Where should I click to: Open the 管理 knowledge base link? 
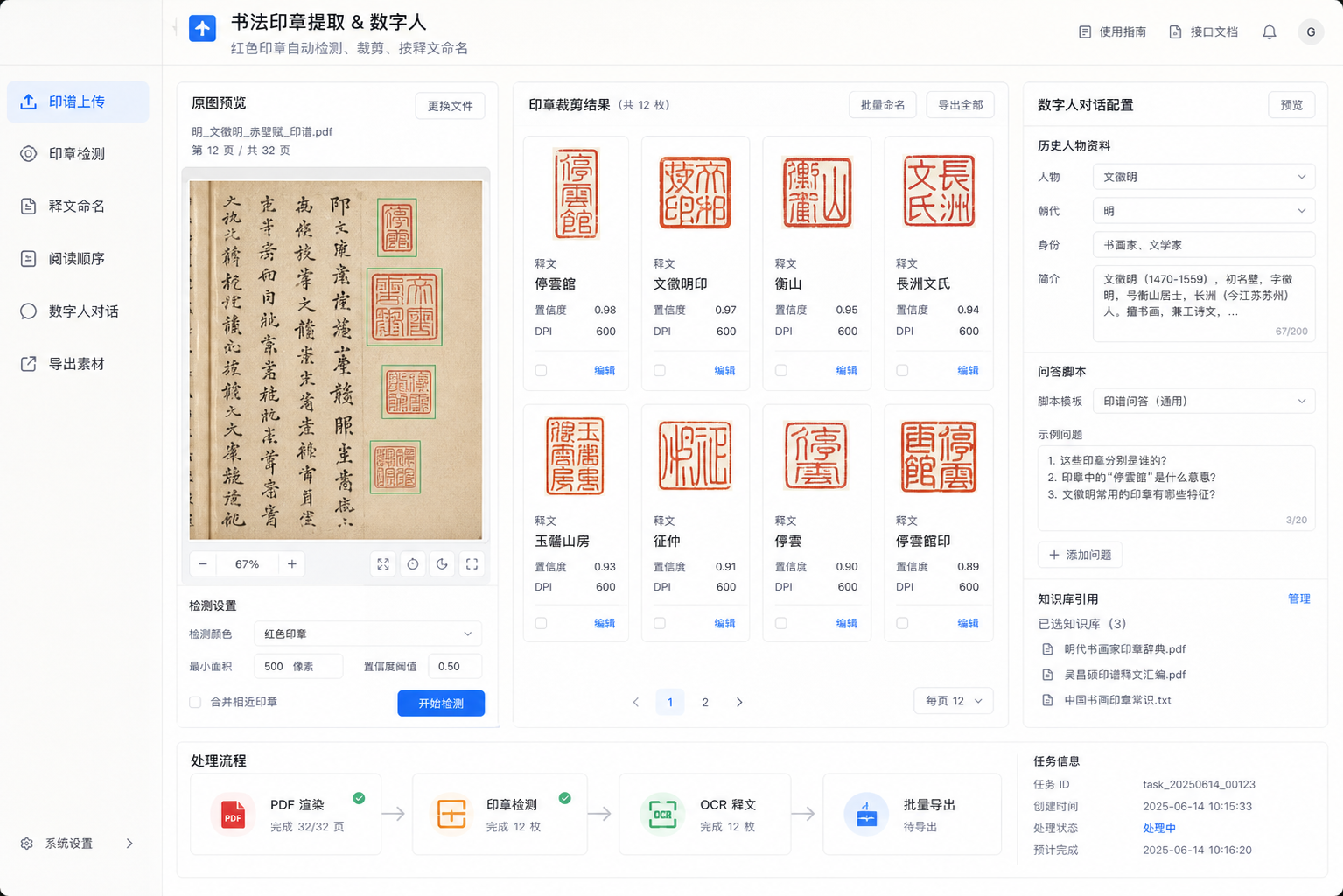coord(1299,599)
